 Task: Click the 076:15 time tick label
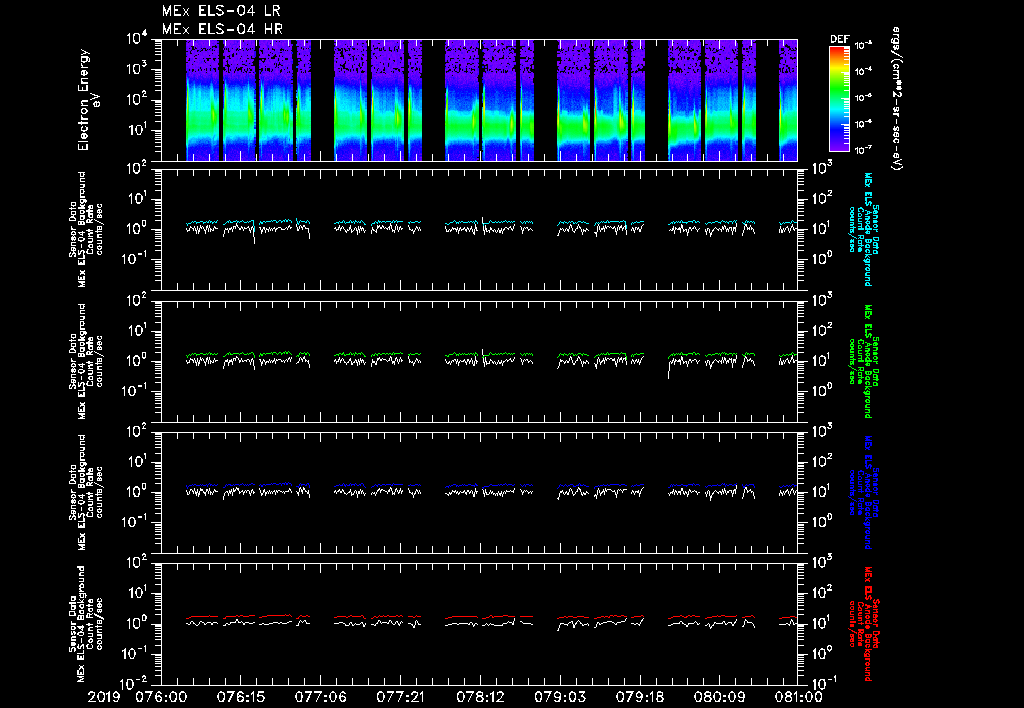(x=241, y=697)
